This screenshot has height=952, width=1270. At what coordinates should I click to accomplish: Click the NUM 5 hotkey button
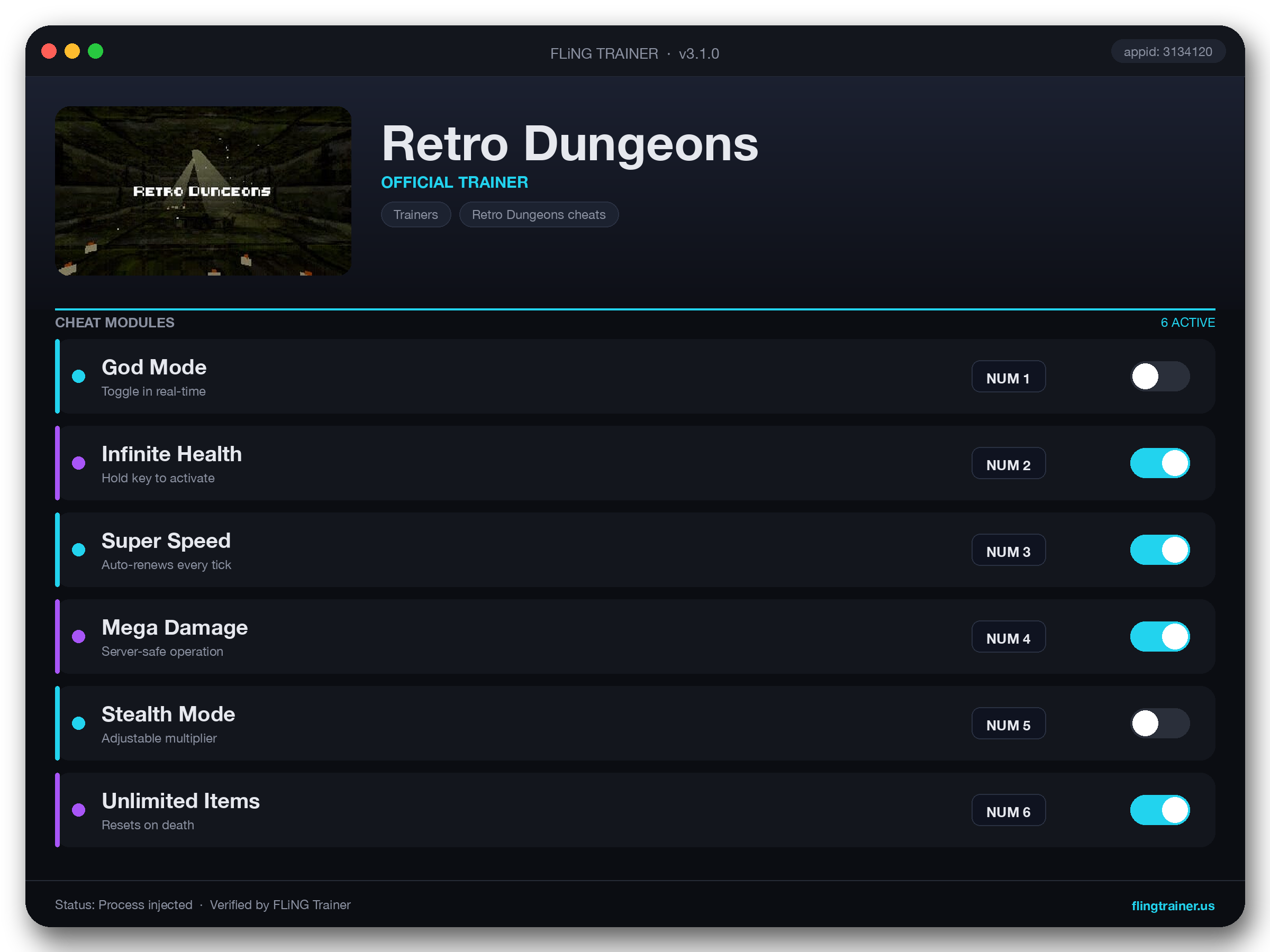coord(1008,724)
